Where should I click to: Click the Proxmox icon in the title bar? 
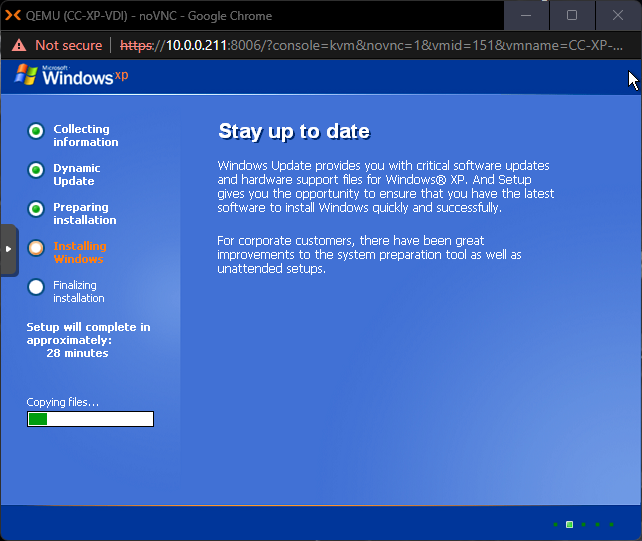click(13, 16)
